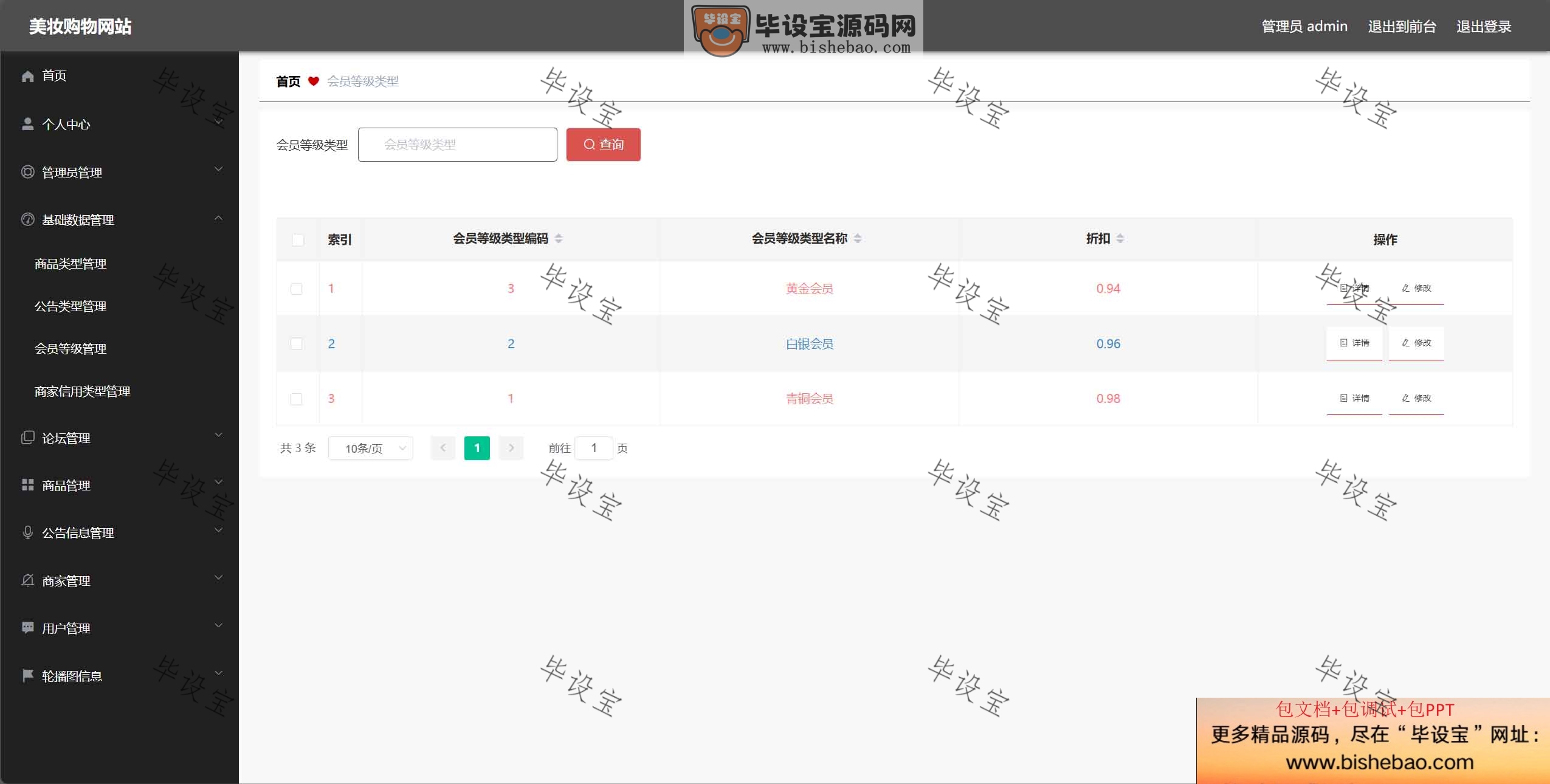Expand the 轮播图信息 submenu chevron
This screenshot has width=1550, height=784.
click(x=219, y=673)
